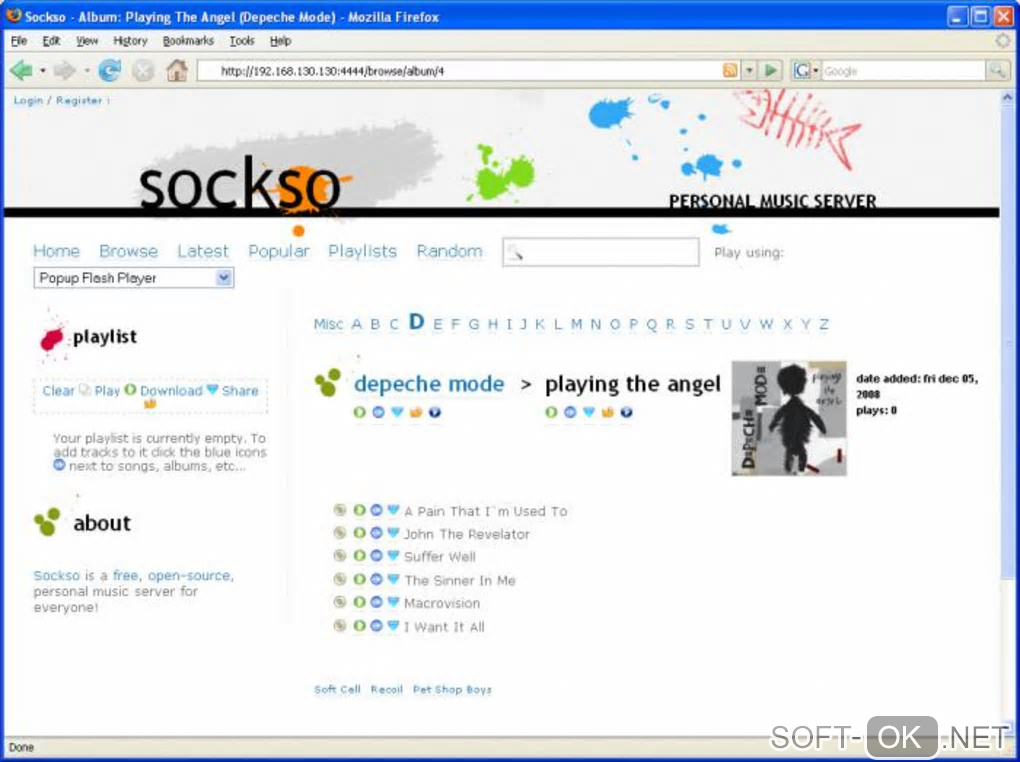Open Firefox home page button
1020x762 pixels.
(176, 70)
